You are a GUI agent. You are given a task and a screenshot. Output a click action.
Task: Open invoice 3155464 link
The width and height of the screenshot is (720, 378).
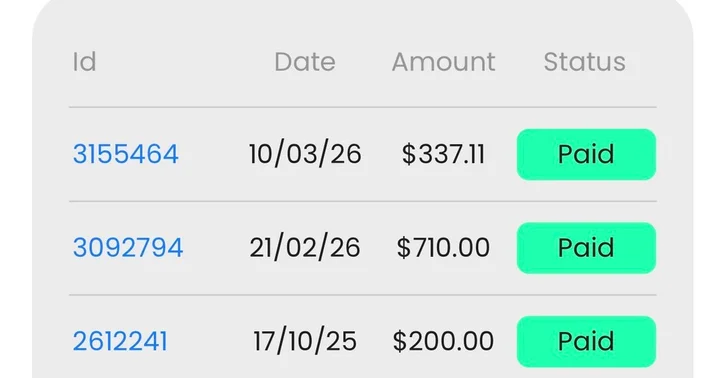pyautogui.click(x=125, y=154)
